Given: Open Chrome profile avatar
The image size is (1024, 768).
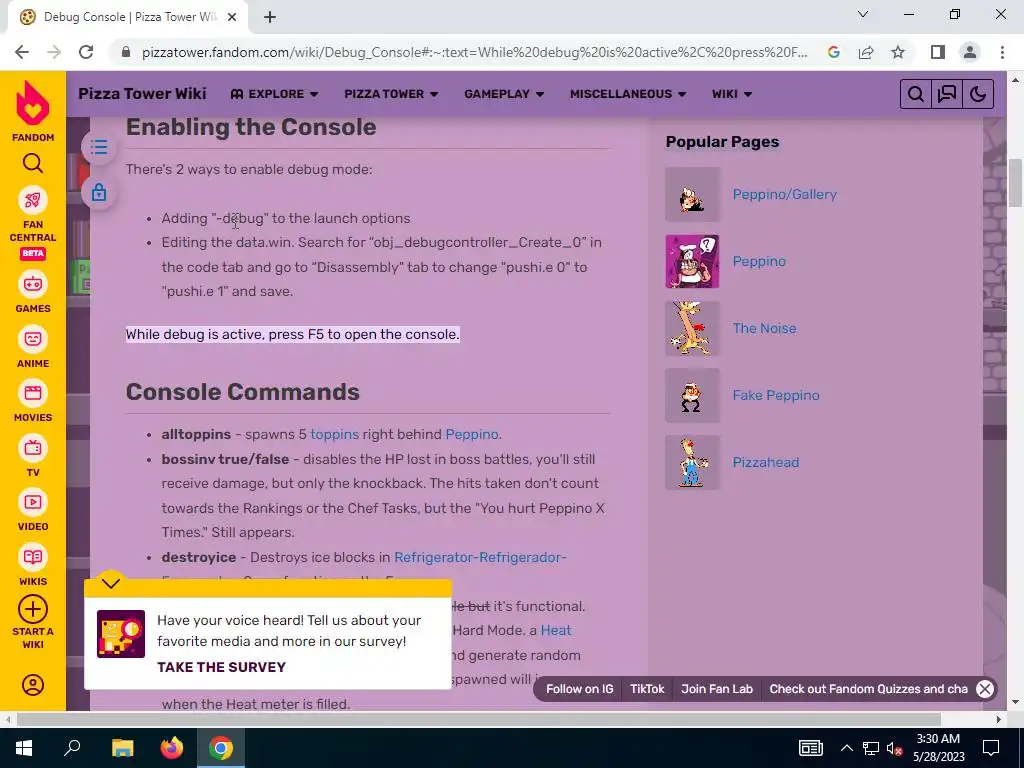Looking at the screenshot, I should (970, 52).
